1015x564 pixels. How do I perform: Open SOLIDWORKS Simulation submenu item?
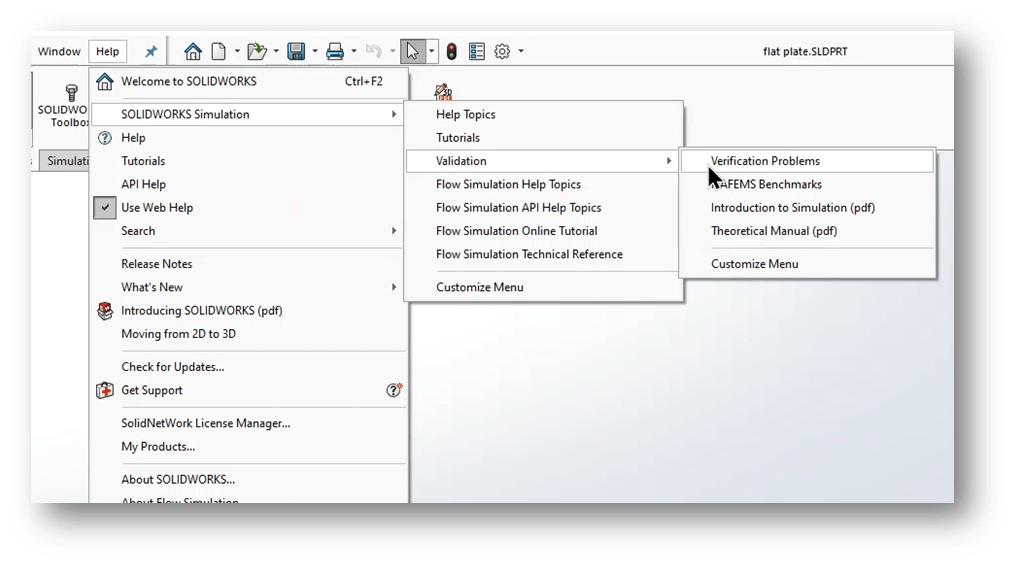pyautogui.click(x=248, y=115)
